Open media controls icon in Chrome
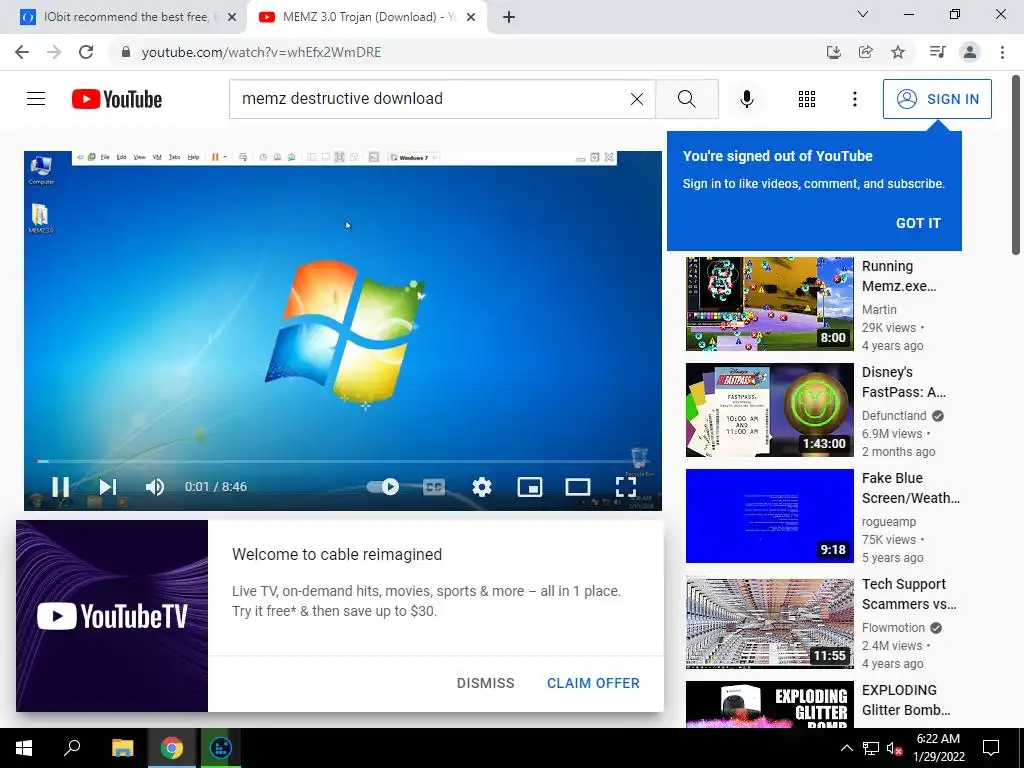The height and width of the screenshot is (768, 1024). pyautogui.click(x=938, y=52)
